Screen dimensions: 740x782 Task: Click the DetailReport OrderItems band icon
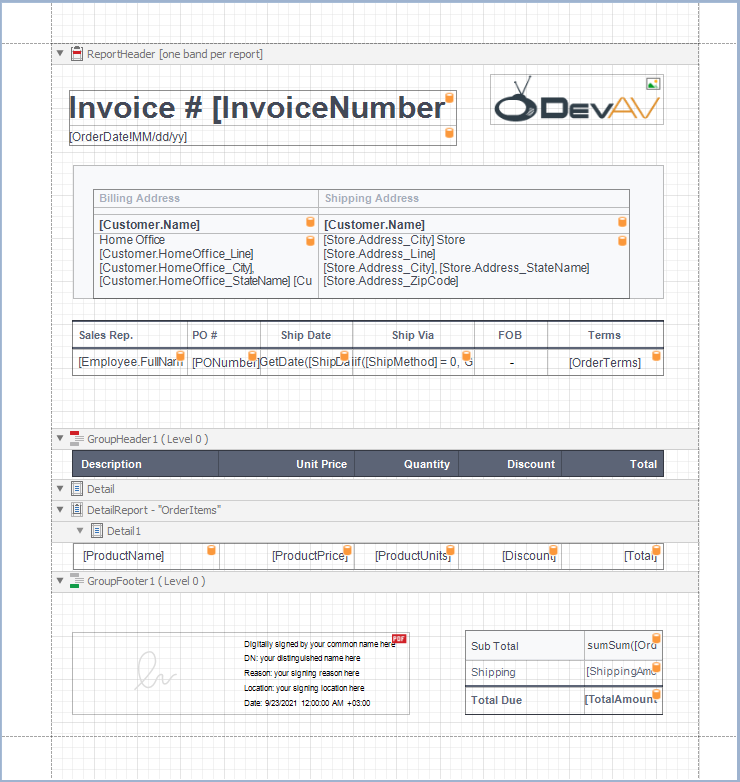tap(77, 510)
